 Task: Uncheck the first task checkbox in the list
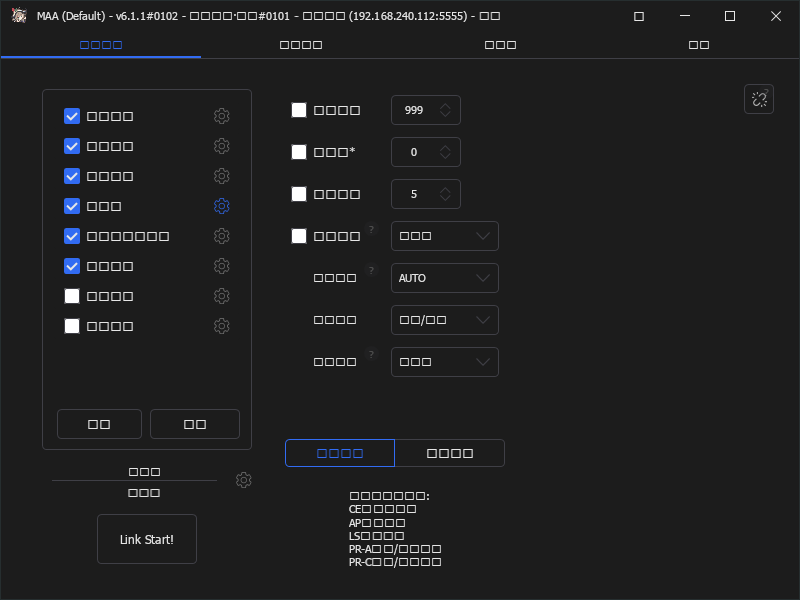pos(72,116)
